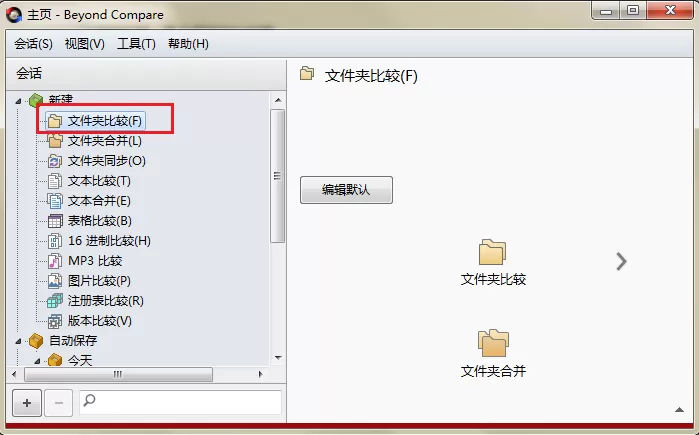The height and width of the screenshot is (435, 699).
Task: Select the 图片比较(P) picture compare icon
Action: point(55,281)
